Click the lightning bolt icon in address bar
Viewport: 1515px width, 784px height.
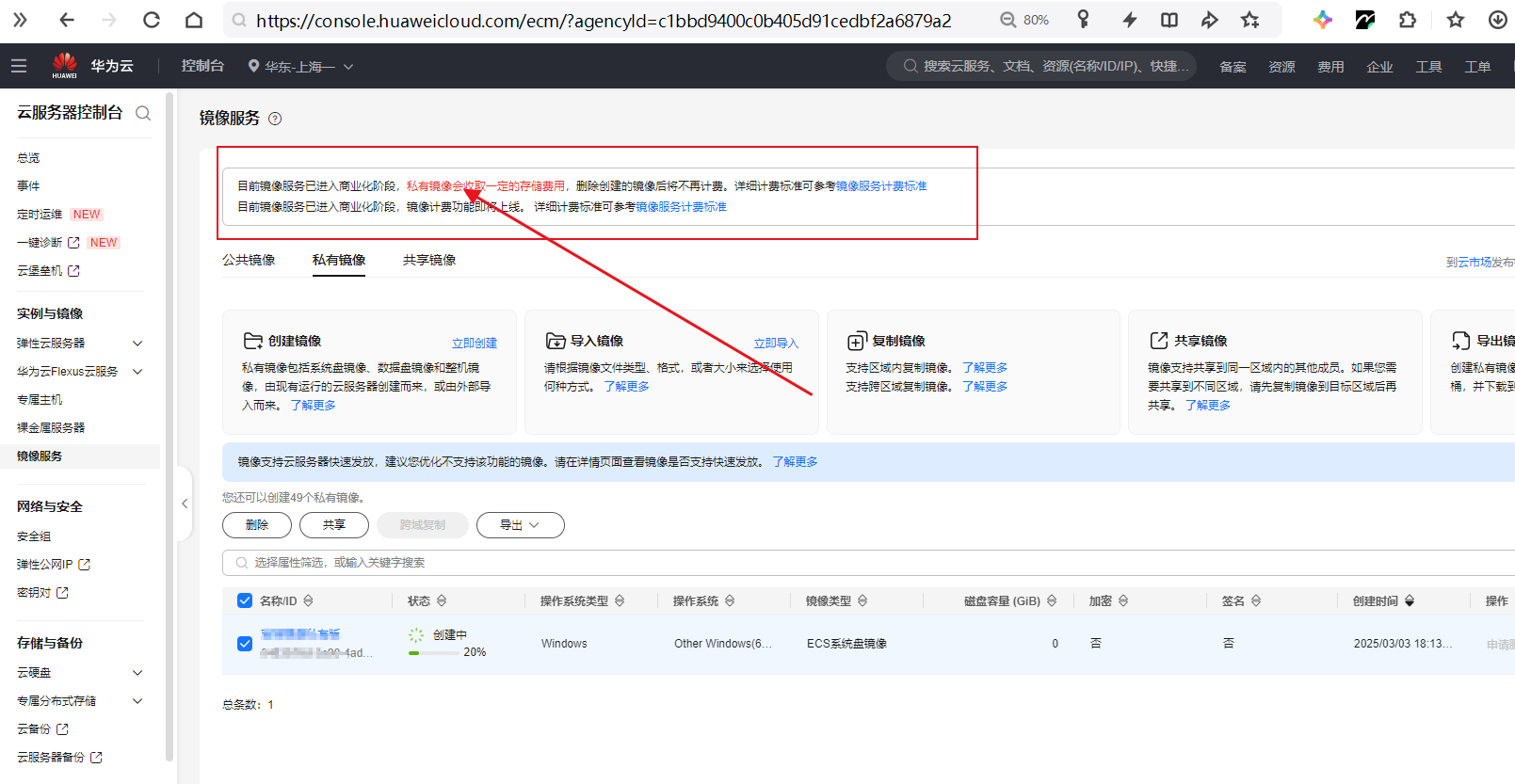[x=1130, y=20]
